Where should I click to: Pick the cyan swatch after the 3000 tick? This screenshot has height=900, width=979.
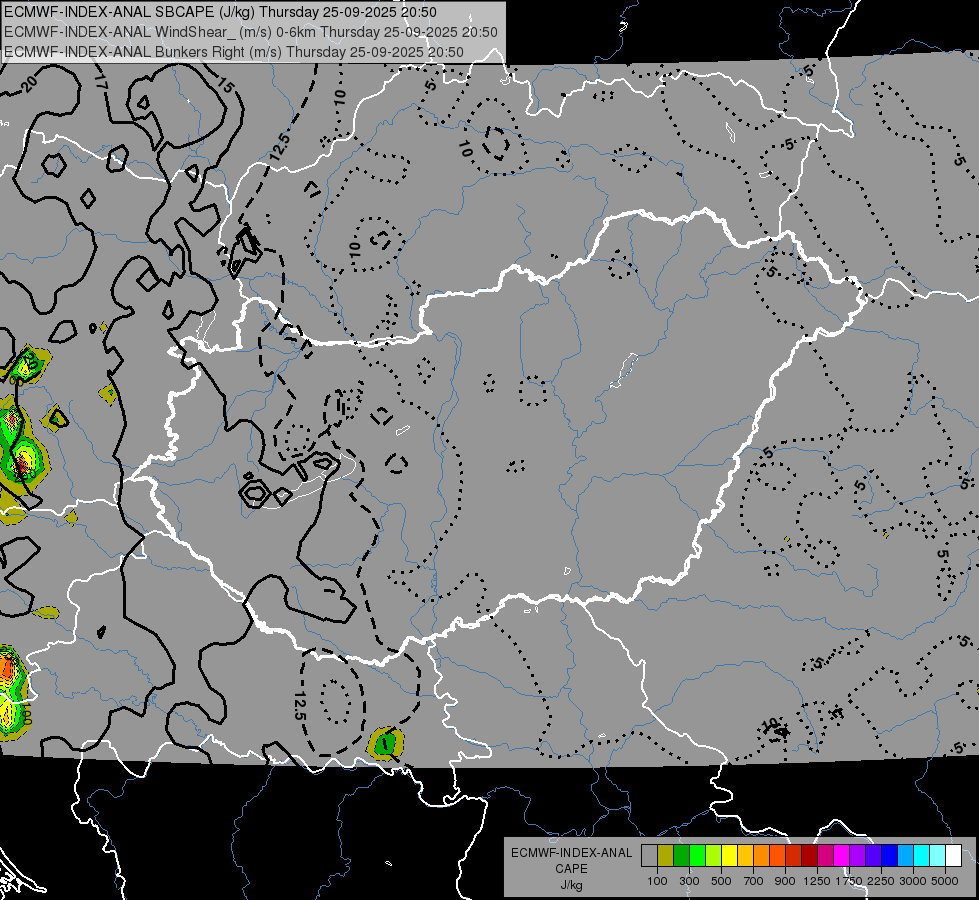922,856
